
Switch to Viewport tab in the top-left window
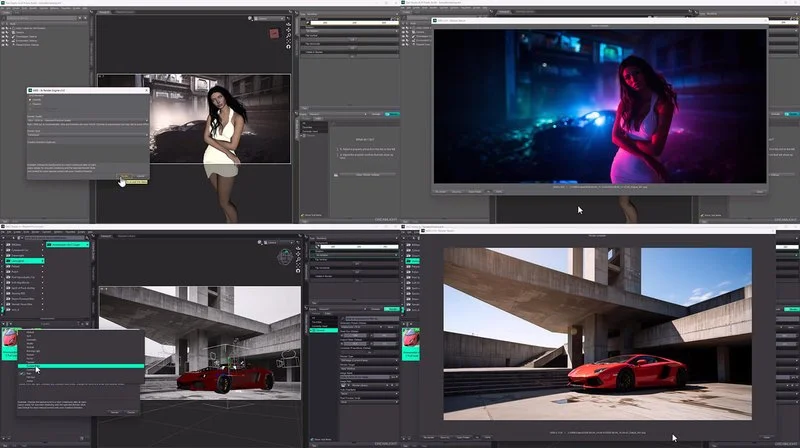(x=104, y=12)
